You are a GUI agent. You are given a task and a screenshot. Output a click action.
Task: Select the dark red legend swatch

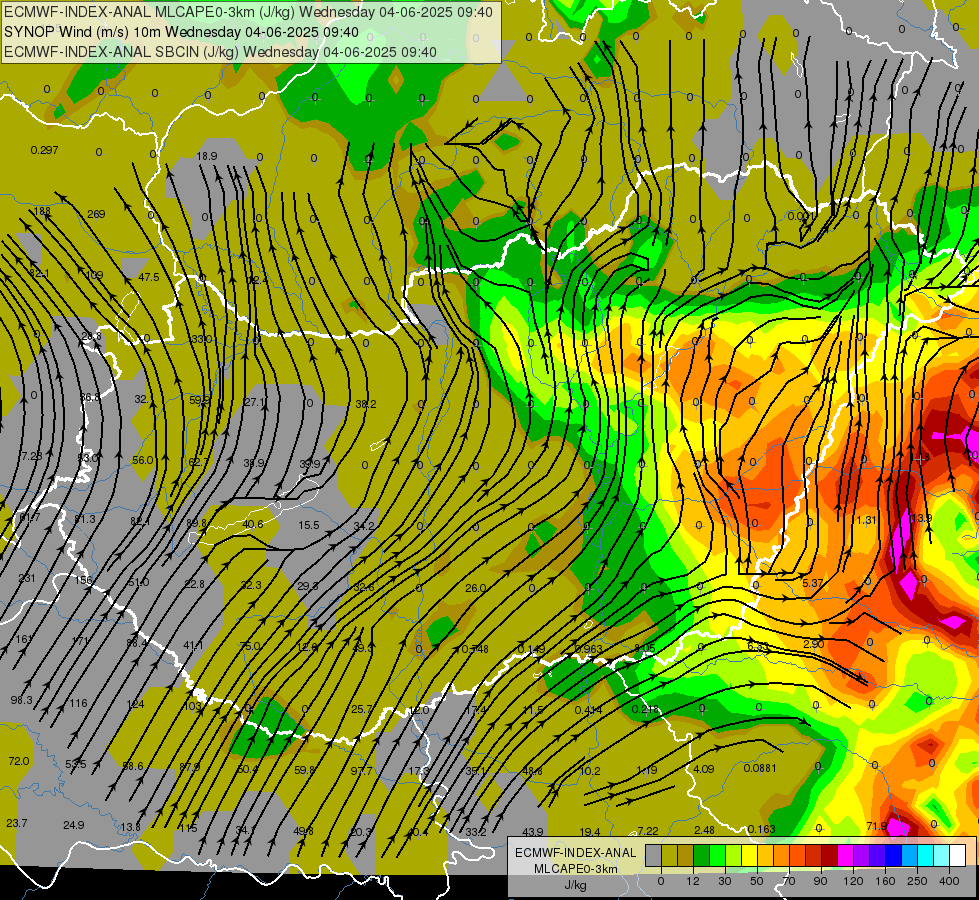(x=830, y=855)
